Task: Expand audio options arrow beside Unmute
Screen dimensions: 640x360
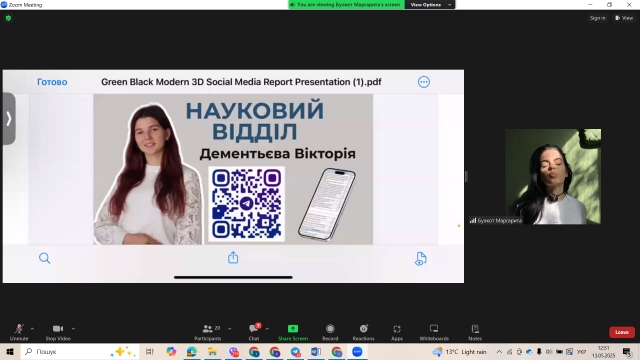Action: point(32,329)
